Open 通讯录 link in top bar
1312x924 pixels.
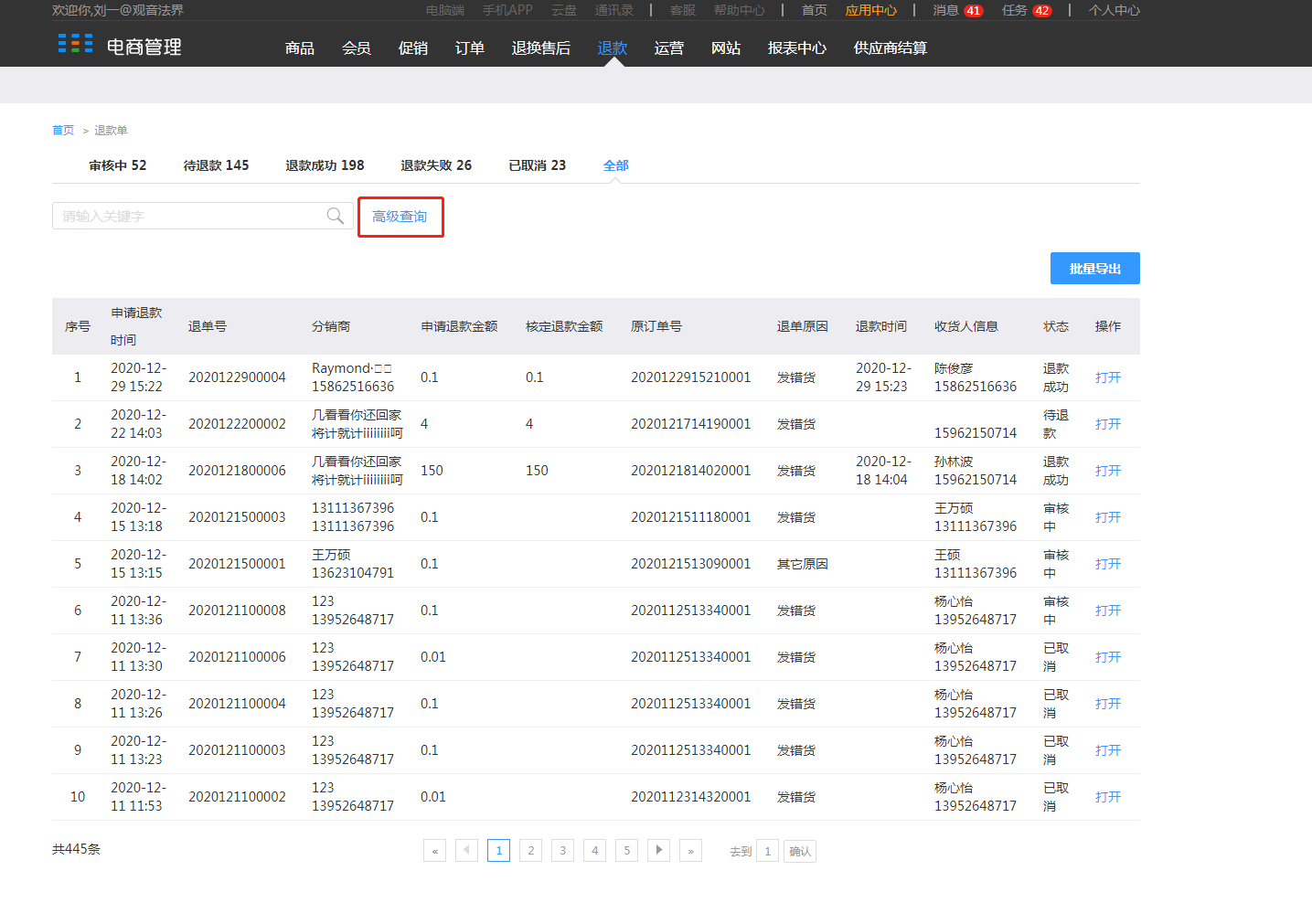click(614, 10)
